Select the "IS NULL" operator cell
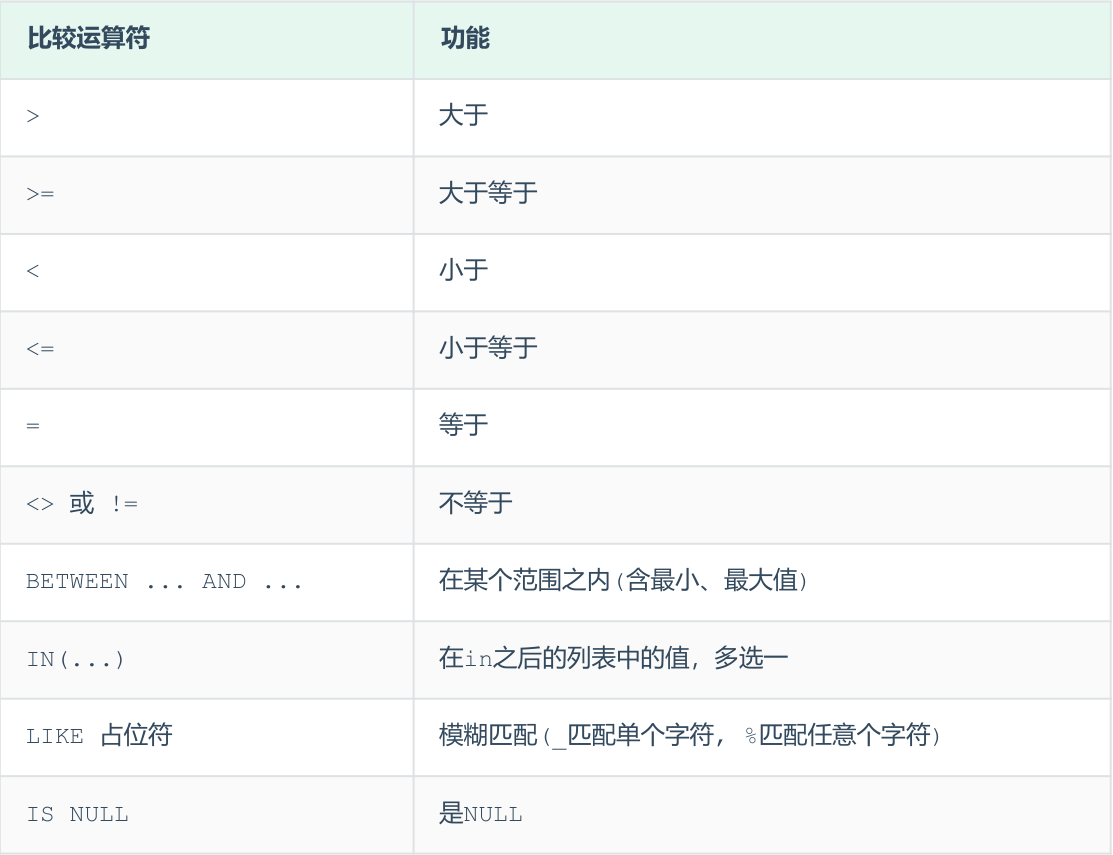 [78, 815]
